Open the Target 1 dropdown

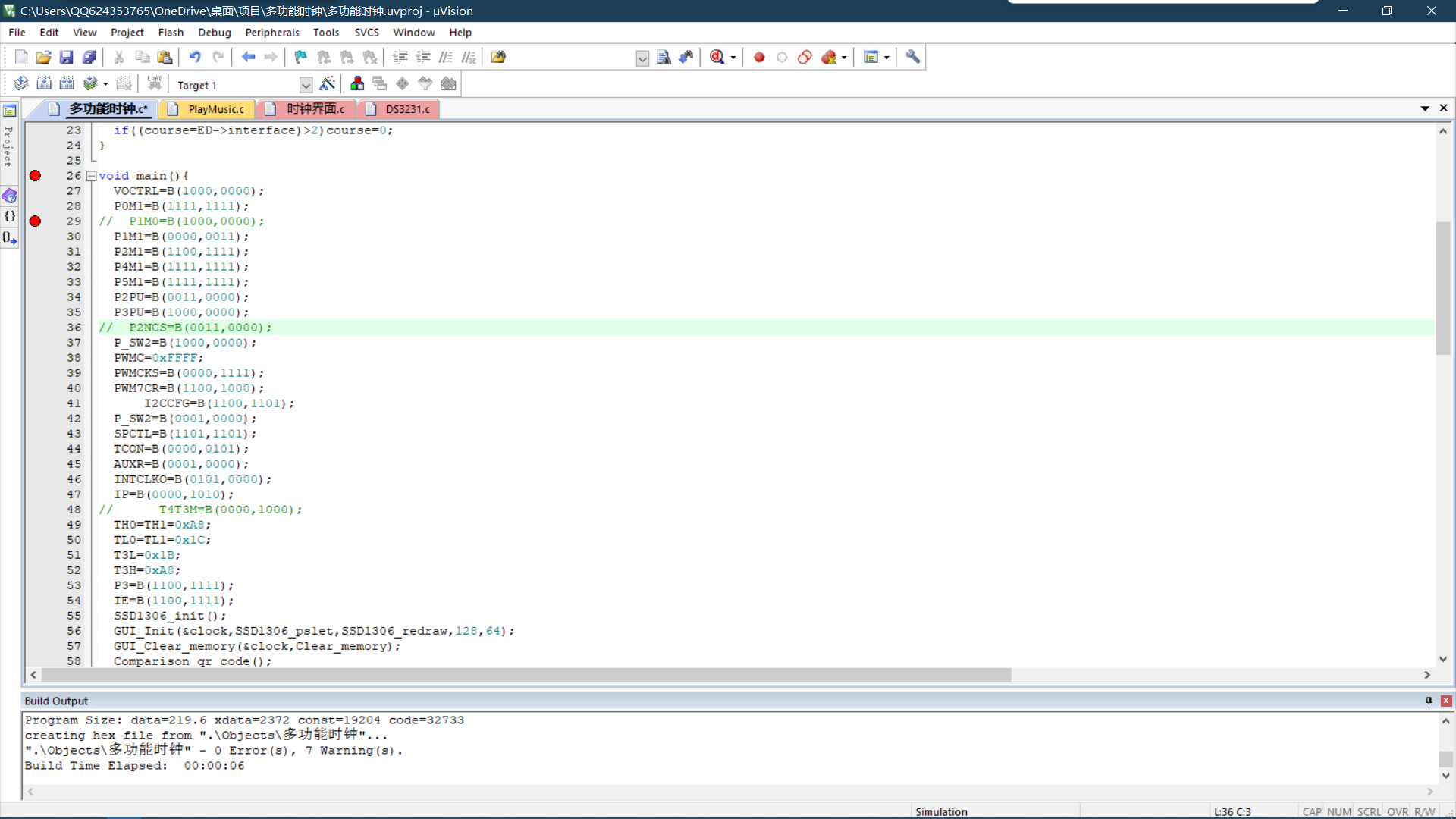pos(306,85)
